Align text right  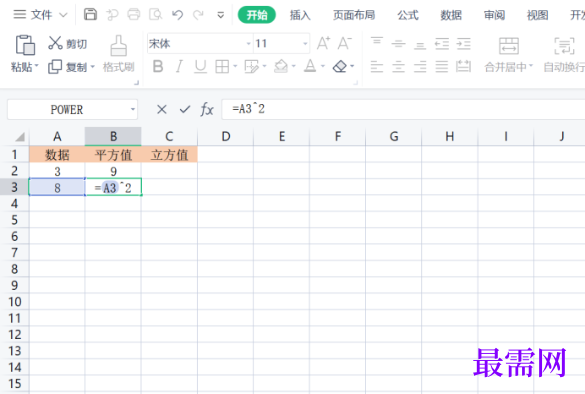tap(420, 67)
